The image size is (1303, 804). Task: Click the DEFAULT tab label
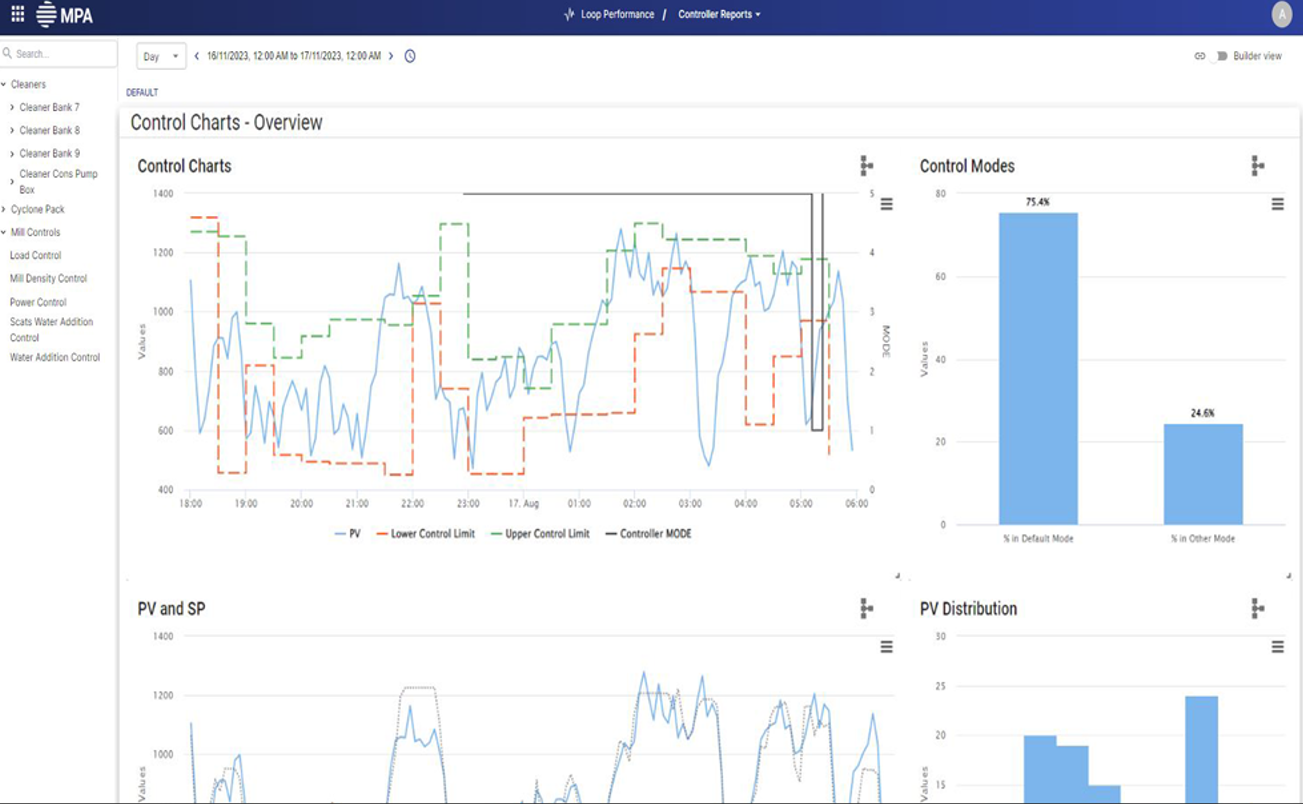point(142,93)
